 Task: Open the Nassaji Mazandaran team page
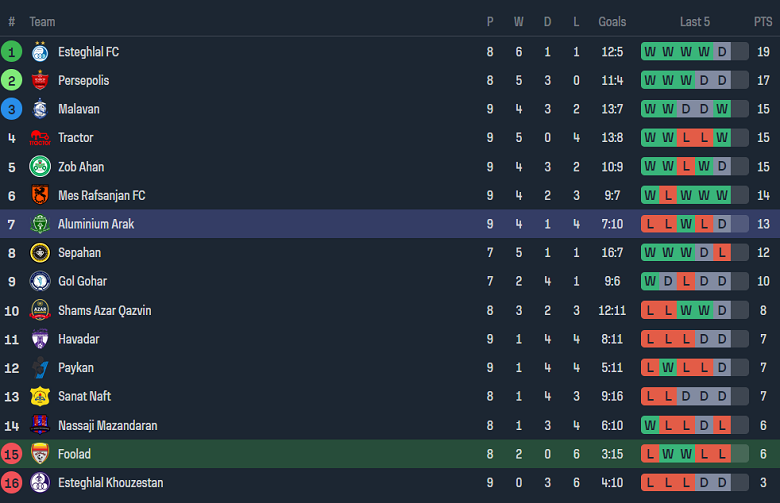108,425
